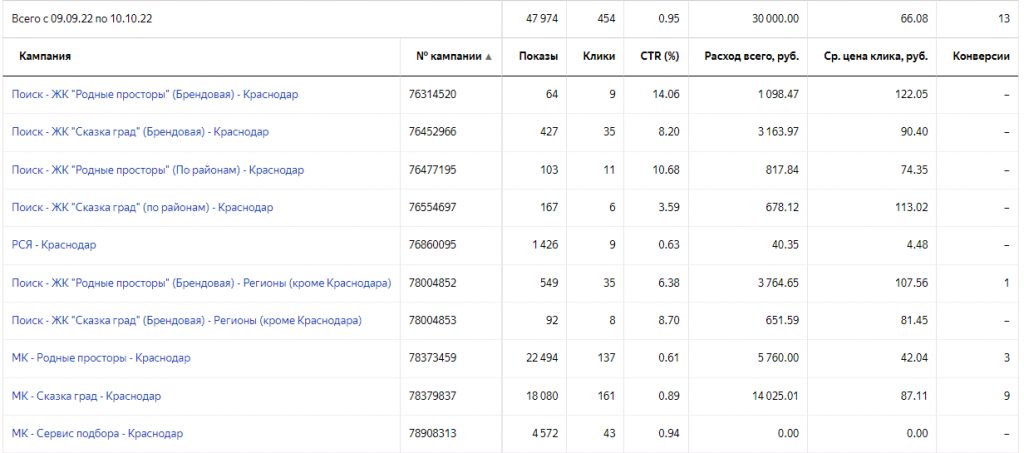Select spend value 1 098.47

coord(778,94)
